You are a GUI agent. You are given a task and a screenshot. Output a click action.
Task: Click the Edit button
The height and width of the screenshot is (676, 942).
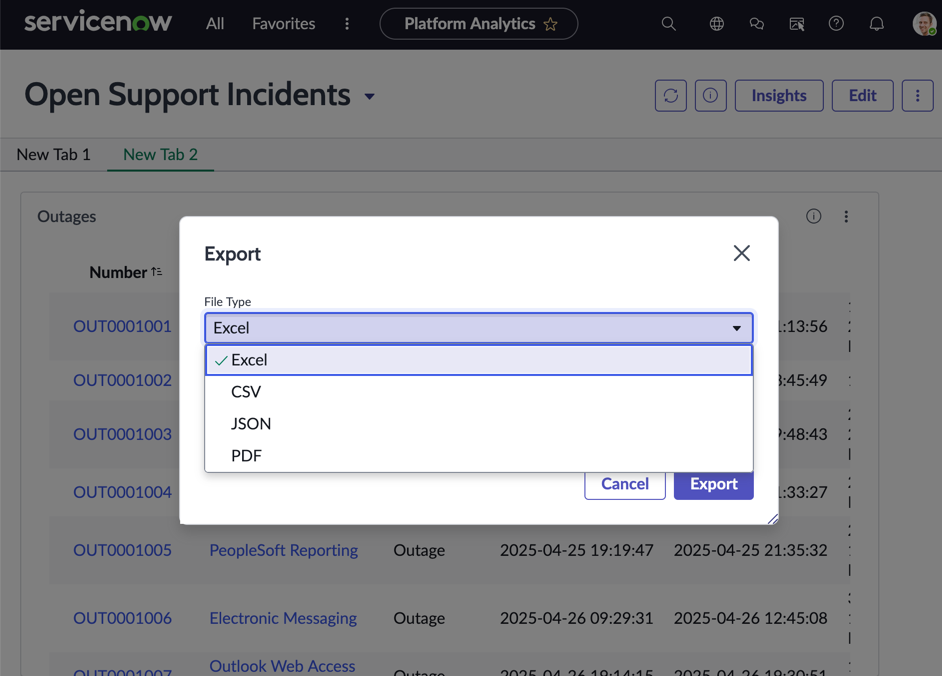862,96
